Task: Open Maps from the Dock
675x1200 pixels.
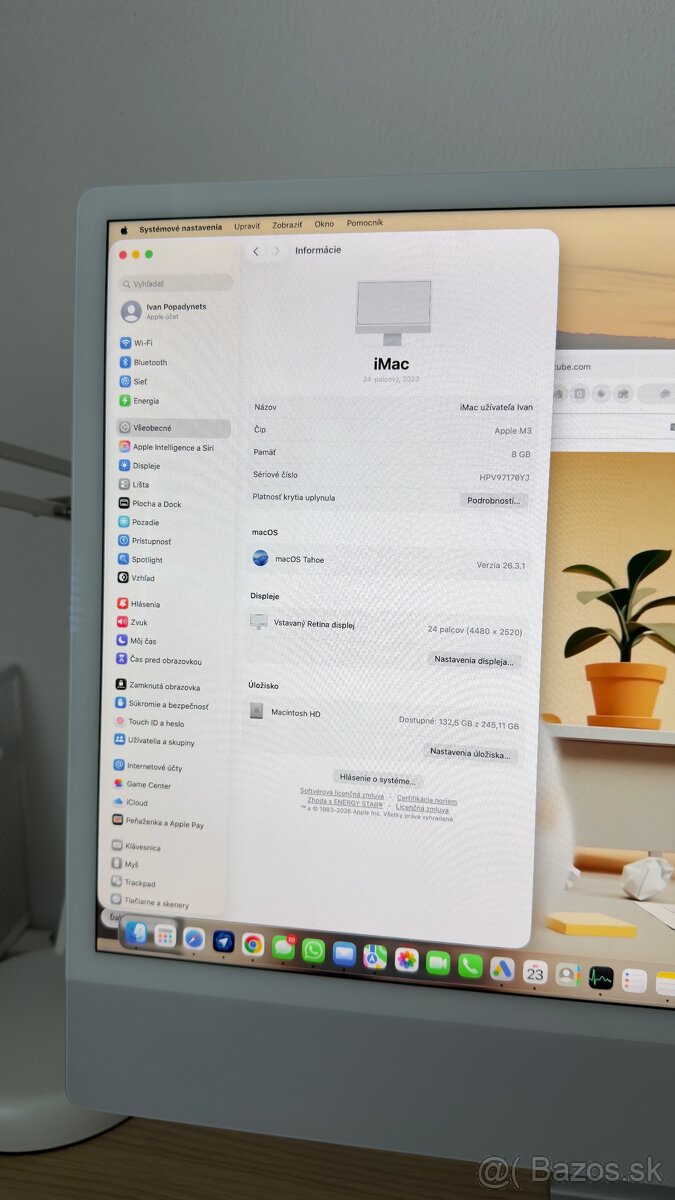Action: click(x=375, y=956)
